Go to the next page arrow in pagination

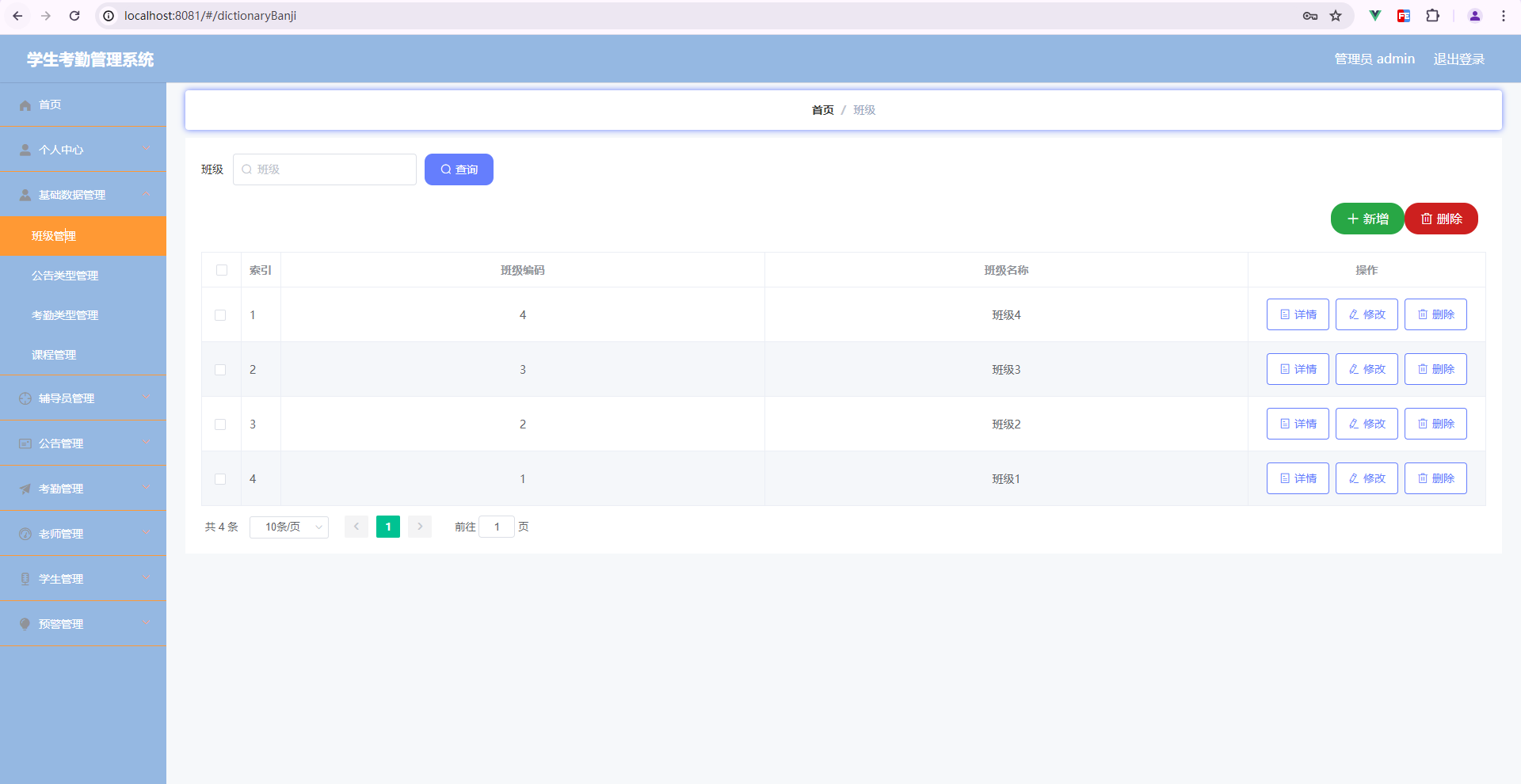pyautogui.click(x=420, y=527)
